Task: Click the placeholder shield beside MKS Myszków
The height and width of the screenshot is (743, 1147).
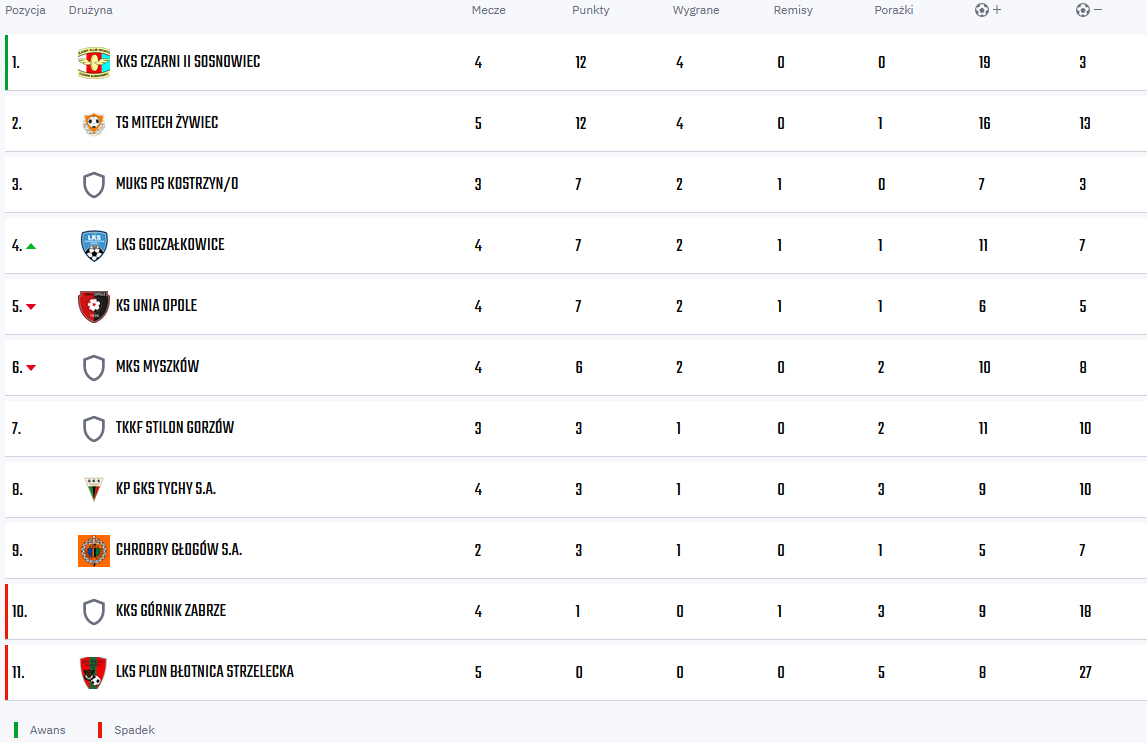Action: point(94,368)
